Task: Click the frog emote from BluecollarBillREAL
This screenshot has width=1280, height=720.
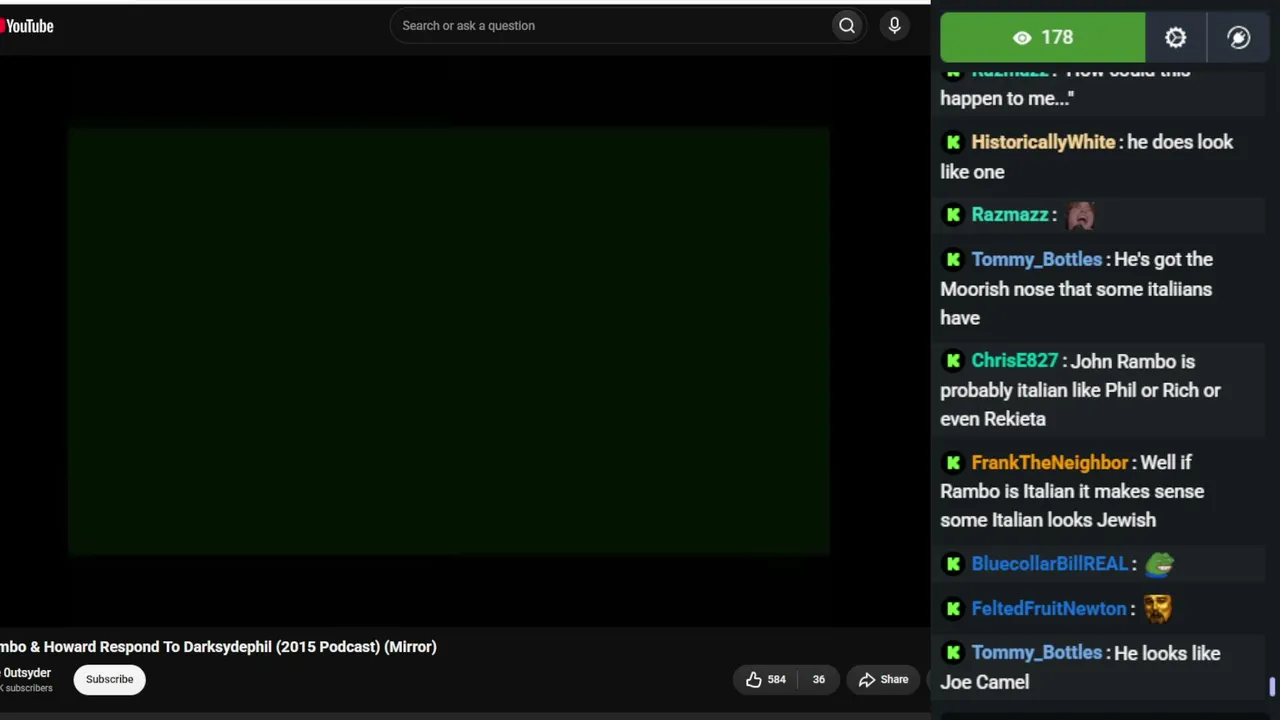Action: (x=1159, y=564)
